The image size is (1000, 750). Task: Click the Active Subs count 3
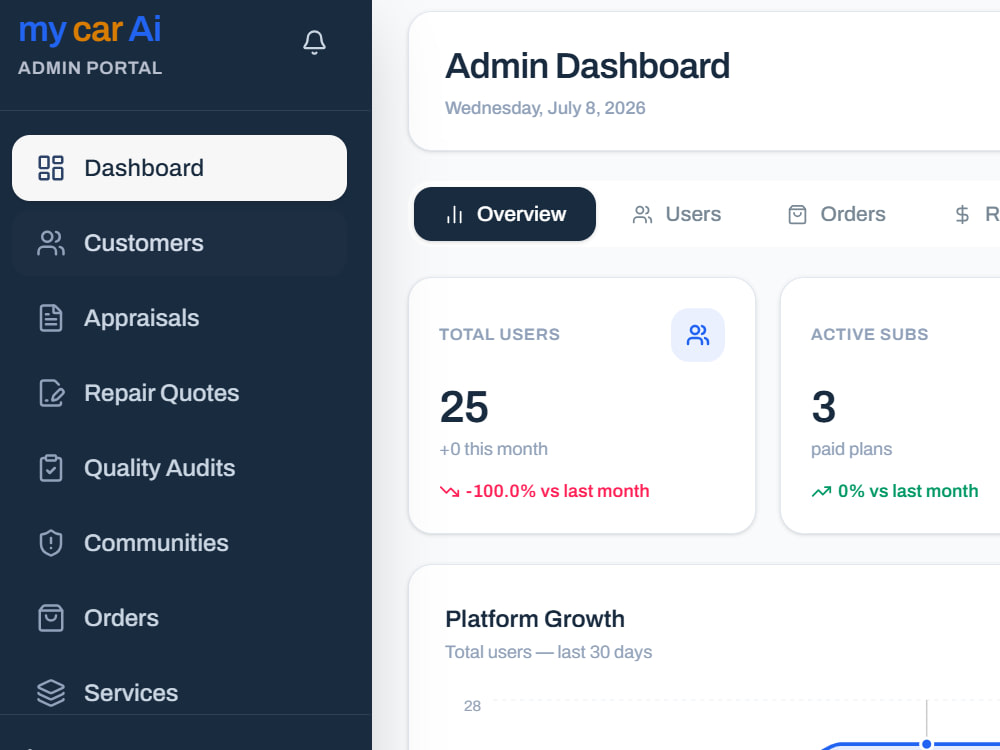point(824,407)
